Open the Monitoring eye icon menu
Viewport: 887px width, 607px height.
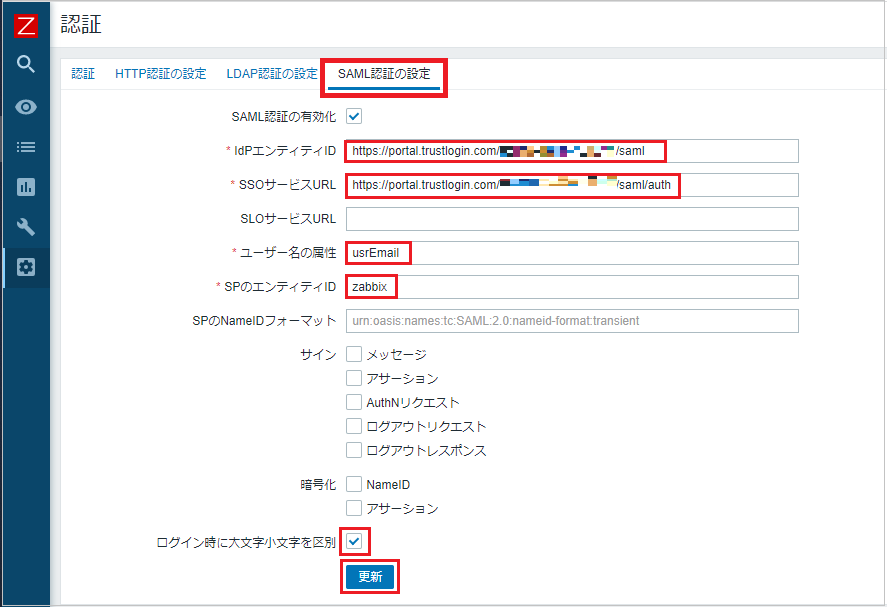click(26, 107)
